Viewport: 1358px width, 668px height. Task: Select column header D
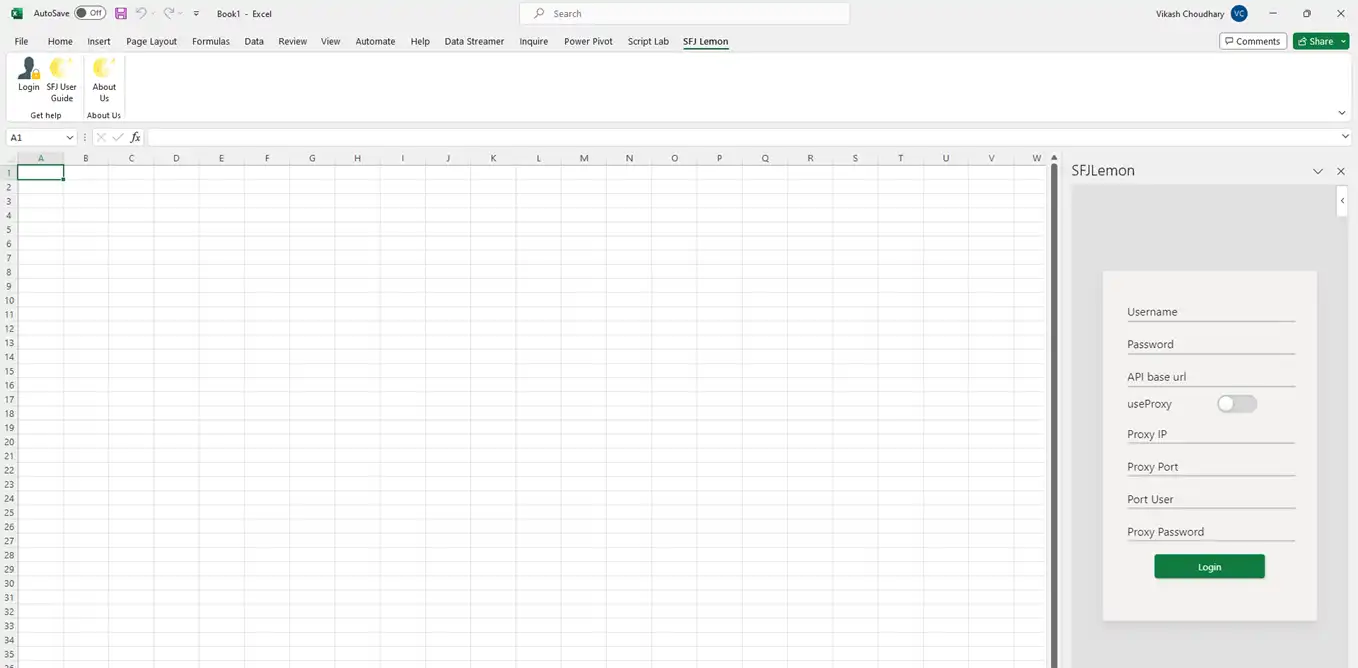(x=176, y=158)
